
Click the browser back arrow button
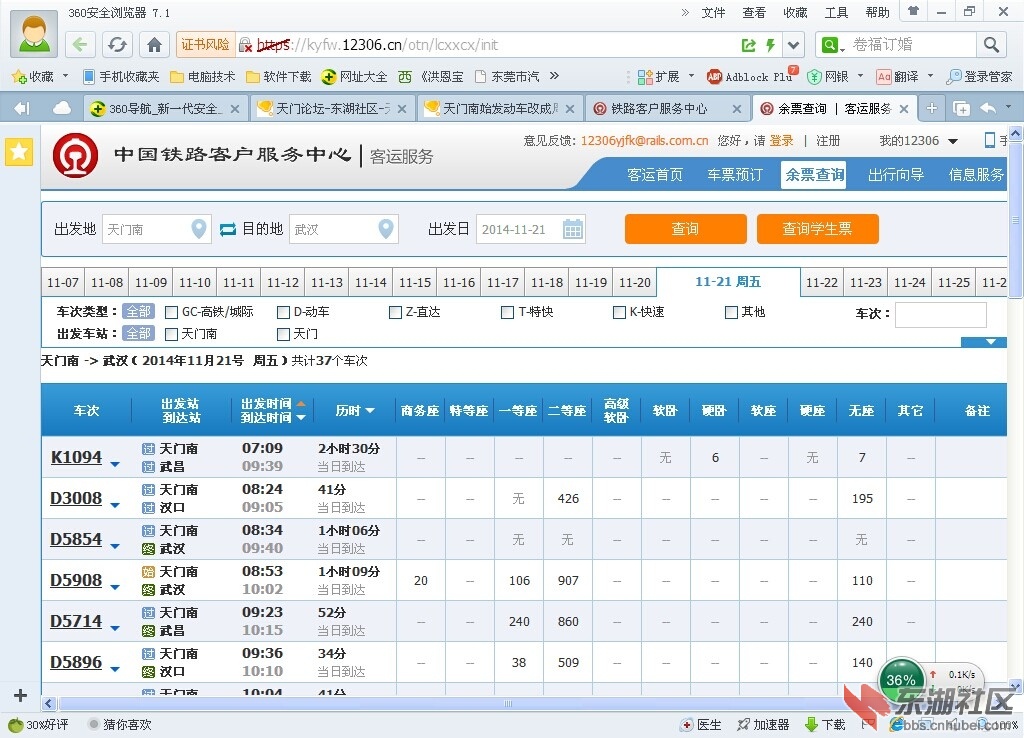click(x=80, y=45)
